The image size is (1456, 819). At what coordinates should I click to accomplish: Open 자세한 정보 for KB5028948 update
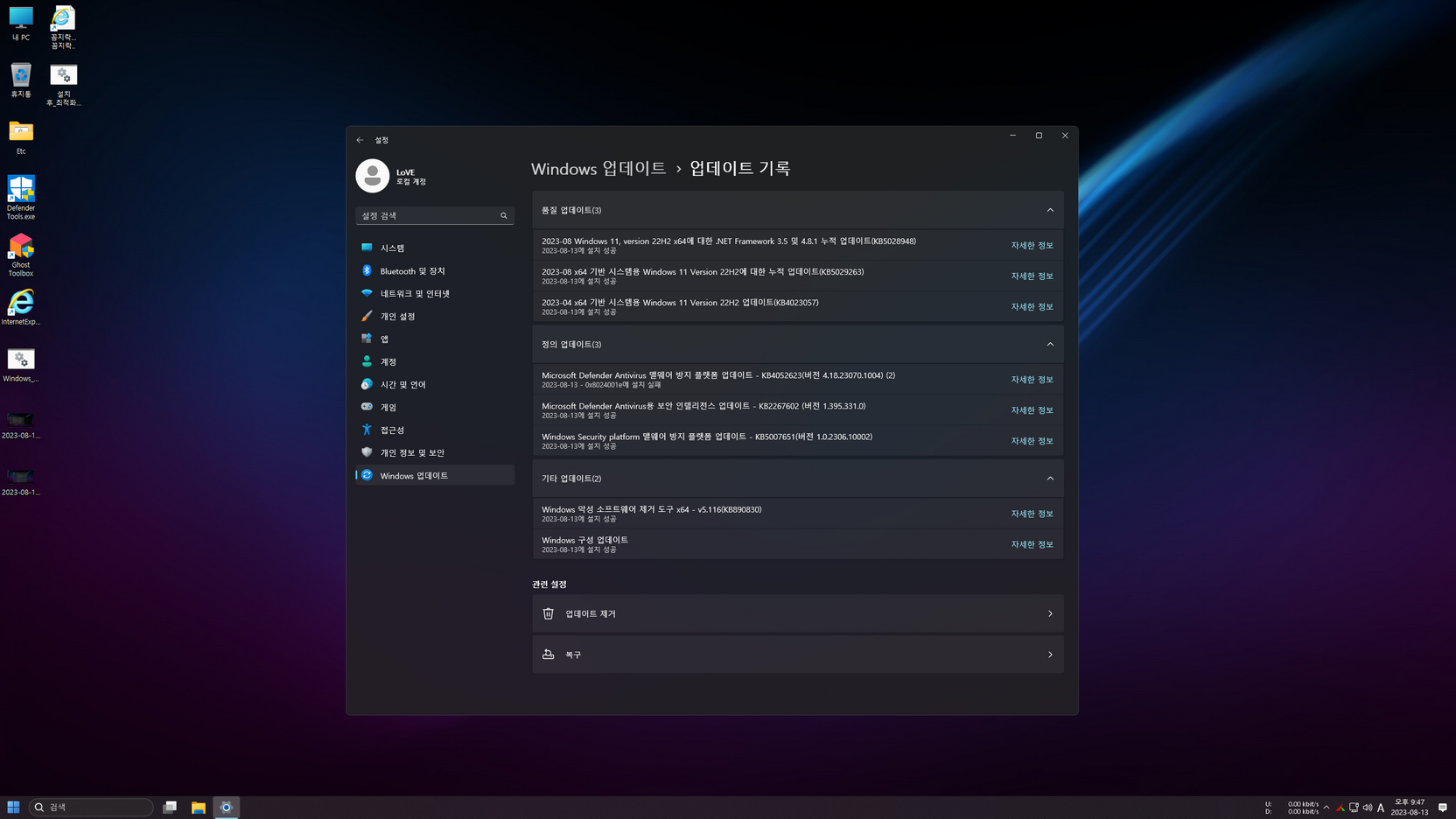[1032, 245]
